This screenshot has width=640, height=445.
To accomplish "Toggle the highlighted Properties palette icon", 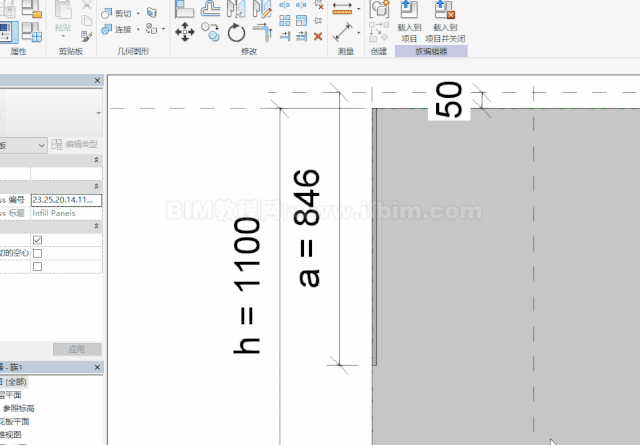I will (x=8, y=32).
